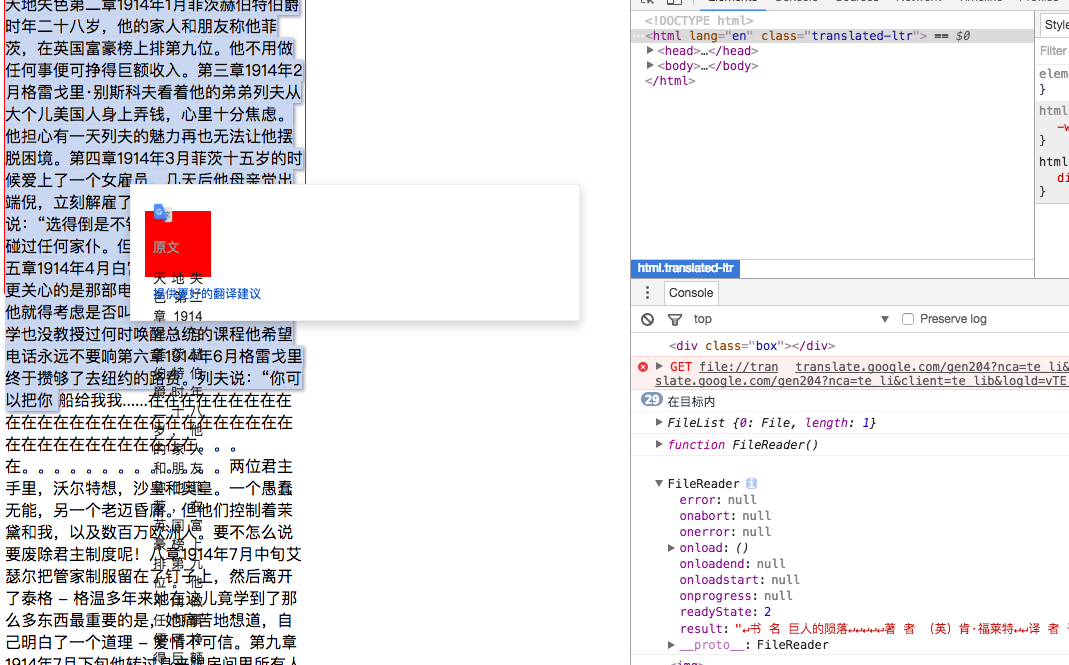Expand the onload property of FileReader
This screenshot has height=665, width=1069.
coord(671,547)
